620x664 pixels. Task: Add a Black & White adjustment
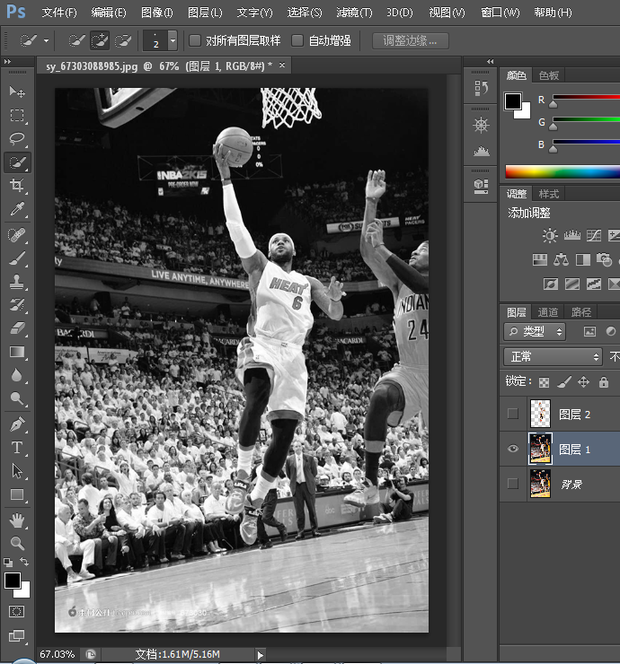[583, 260]
